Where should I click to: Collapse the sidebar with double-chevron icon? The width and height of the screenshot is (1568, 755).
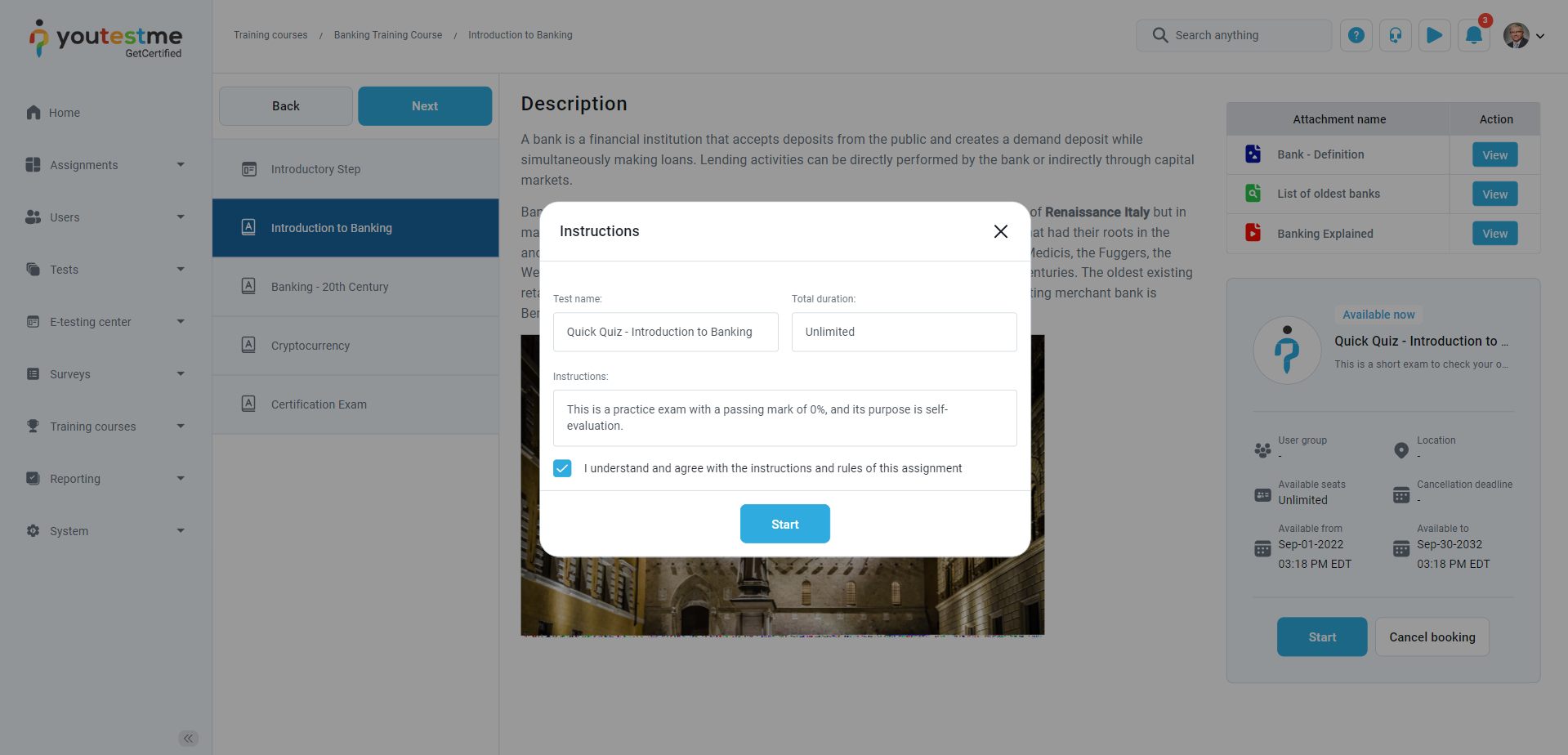click(x=188, y=739)
